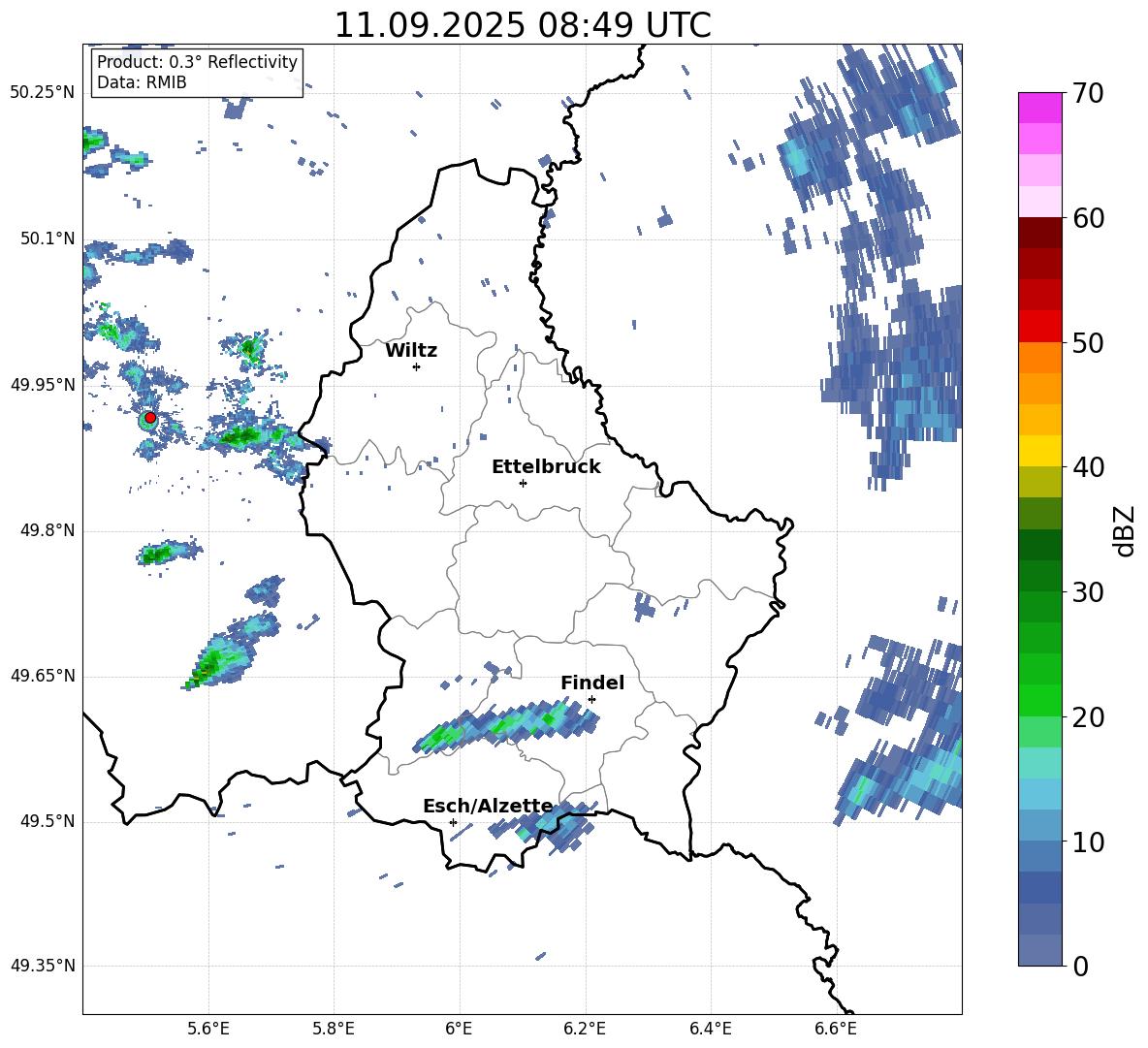
Task: Click the 60 colorbar tick label
Action: (x=1087, y=218)
